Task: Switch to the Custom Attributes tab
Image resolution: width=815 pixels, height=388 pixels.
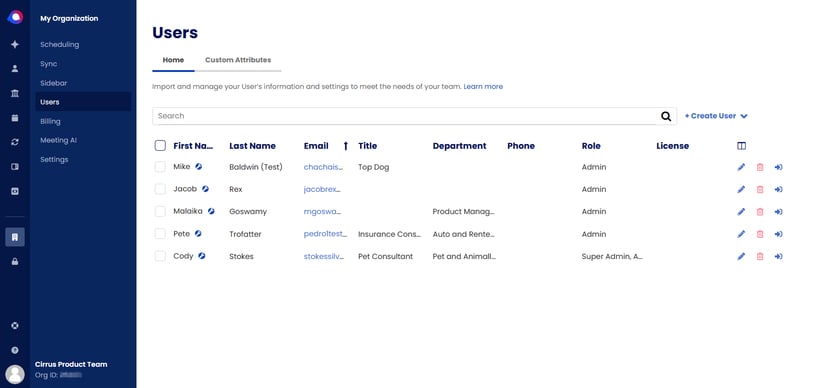Action: (x=238, y=60)
